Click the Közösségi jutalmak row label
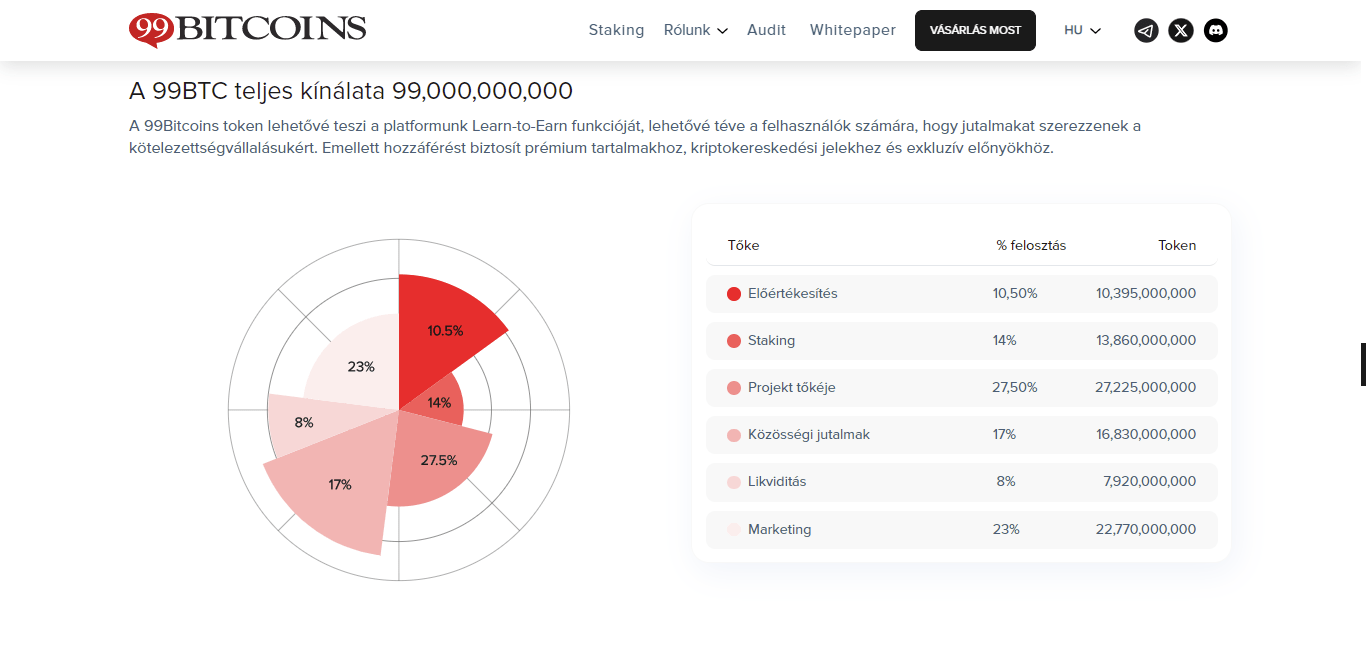1366x657 pixels. click(809, 435)
